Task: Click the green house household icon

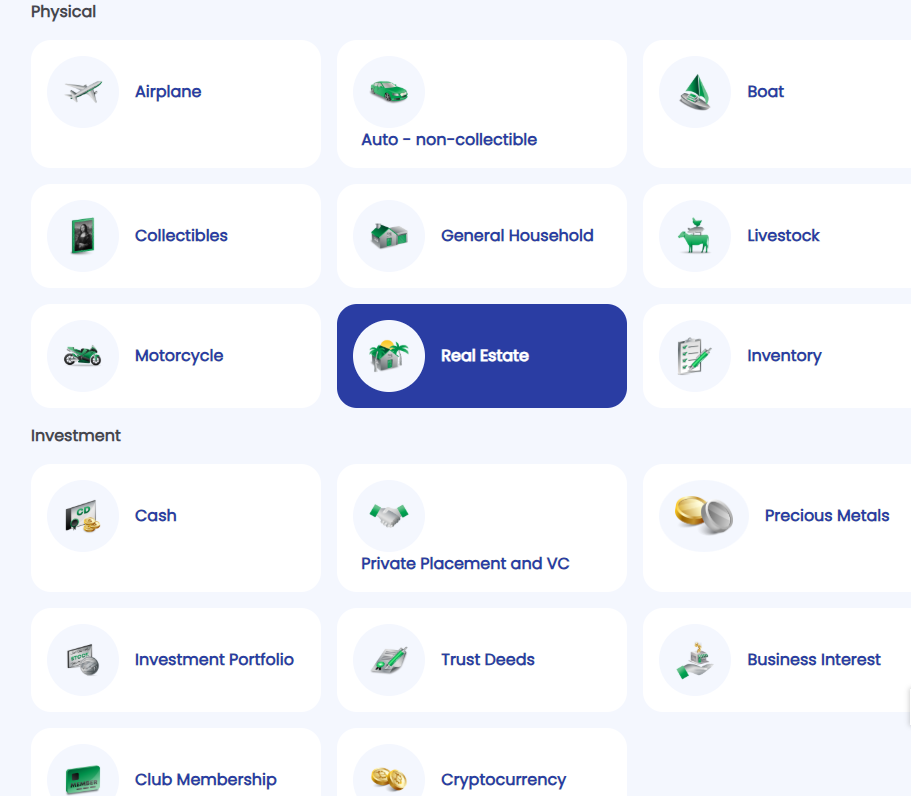Action: [x=389, y=236]
